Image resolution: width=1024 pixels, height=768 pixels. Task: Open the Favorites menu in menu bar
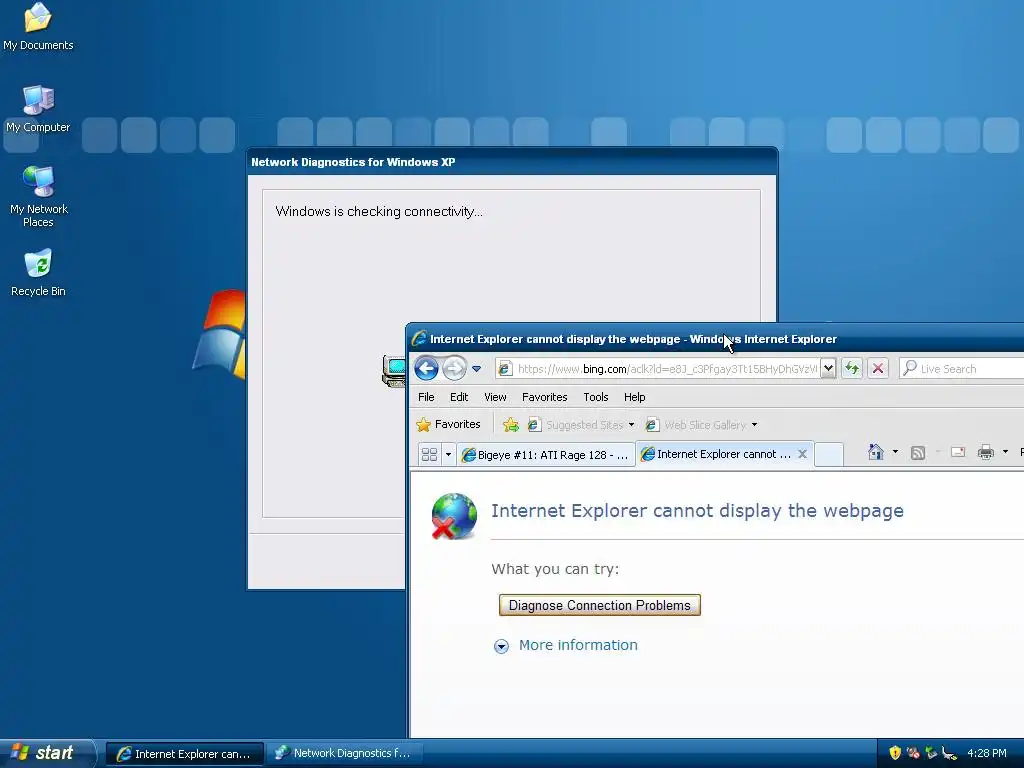coord(545,397)
